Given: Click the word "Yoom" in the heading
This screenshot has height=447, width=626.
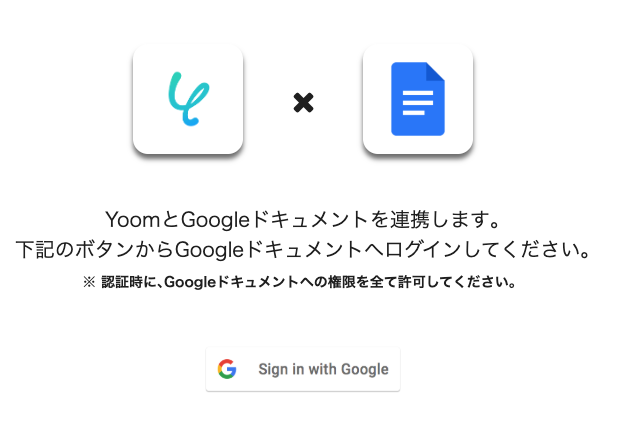Looking at the screenshot, I should [133, 220].
